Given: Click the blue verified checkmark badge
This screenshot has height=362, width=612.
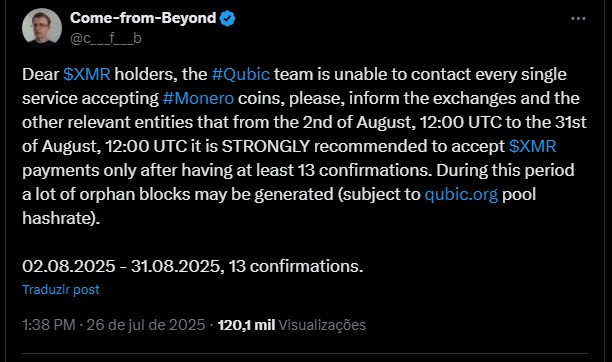Looking at the screenshot, I should (228, 18).
